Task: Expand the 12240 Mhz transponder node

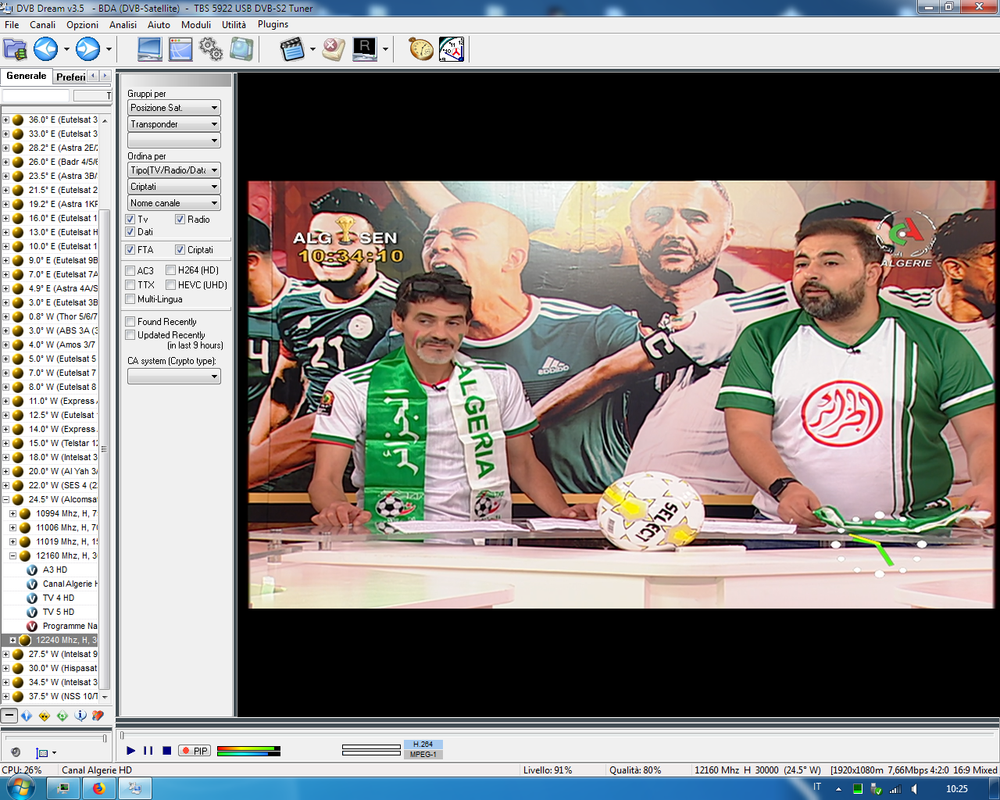Action: coord(13,640)
